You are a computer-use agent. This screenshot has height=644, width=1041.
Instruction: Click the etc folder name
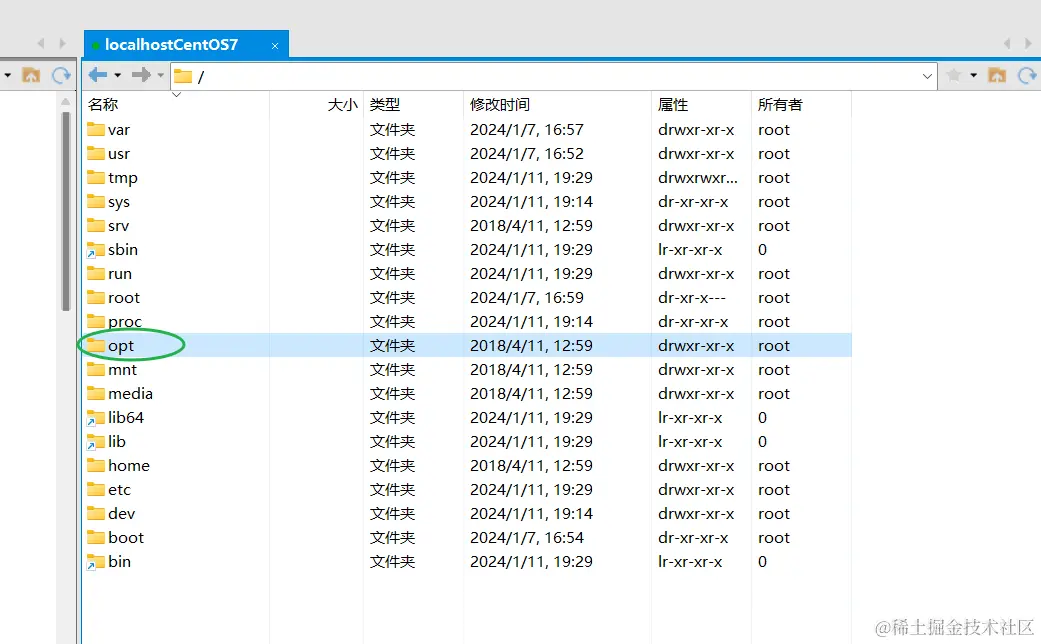[x=120, y=489]
